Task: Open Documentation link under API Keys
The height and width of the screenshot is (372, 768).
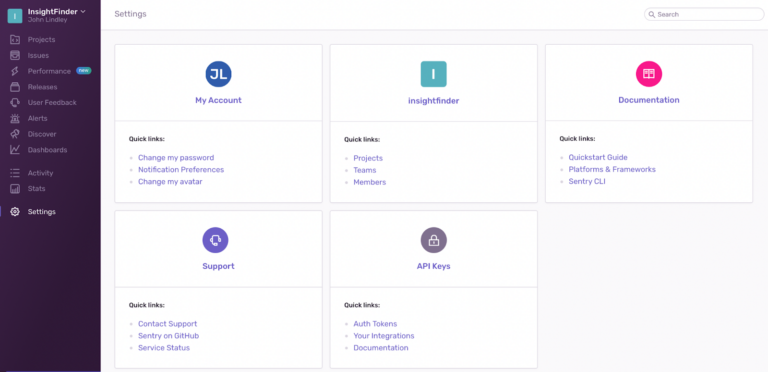Action: point(381,348)
